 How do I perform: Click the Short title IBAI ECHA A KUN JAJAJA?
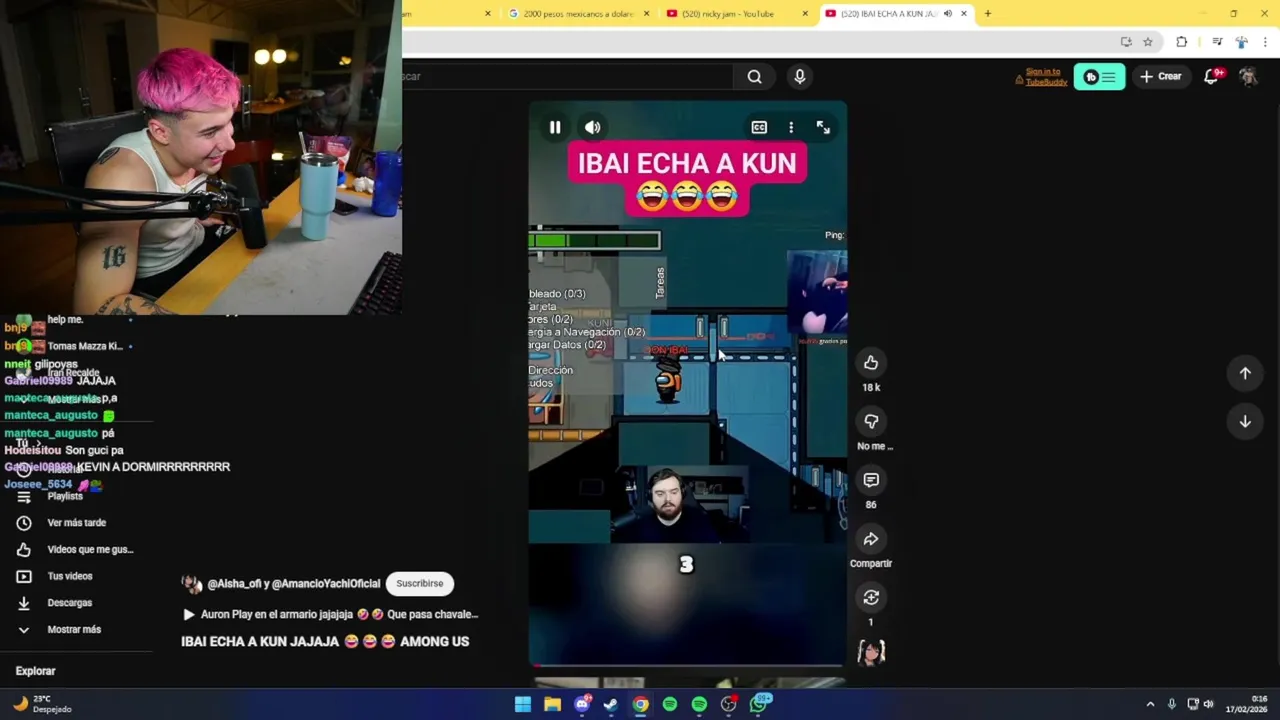point(325,642)
